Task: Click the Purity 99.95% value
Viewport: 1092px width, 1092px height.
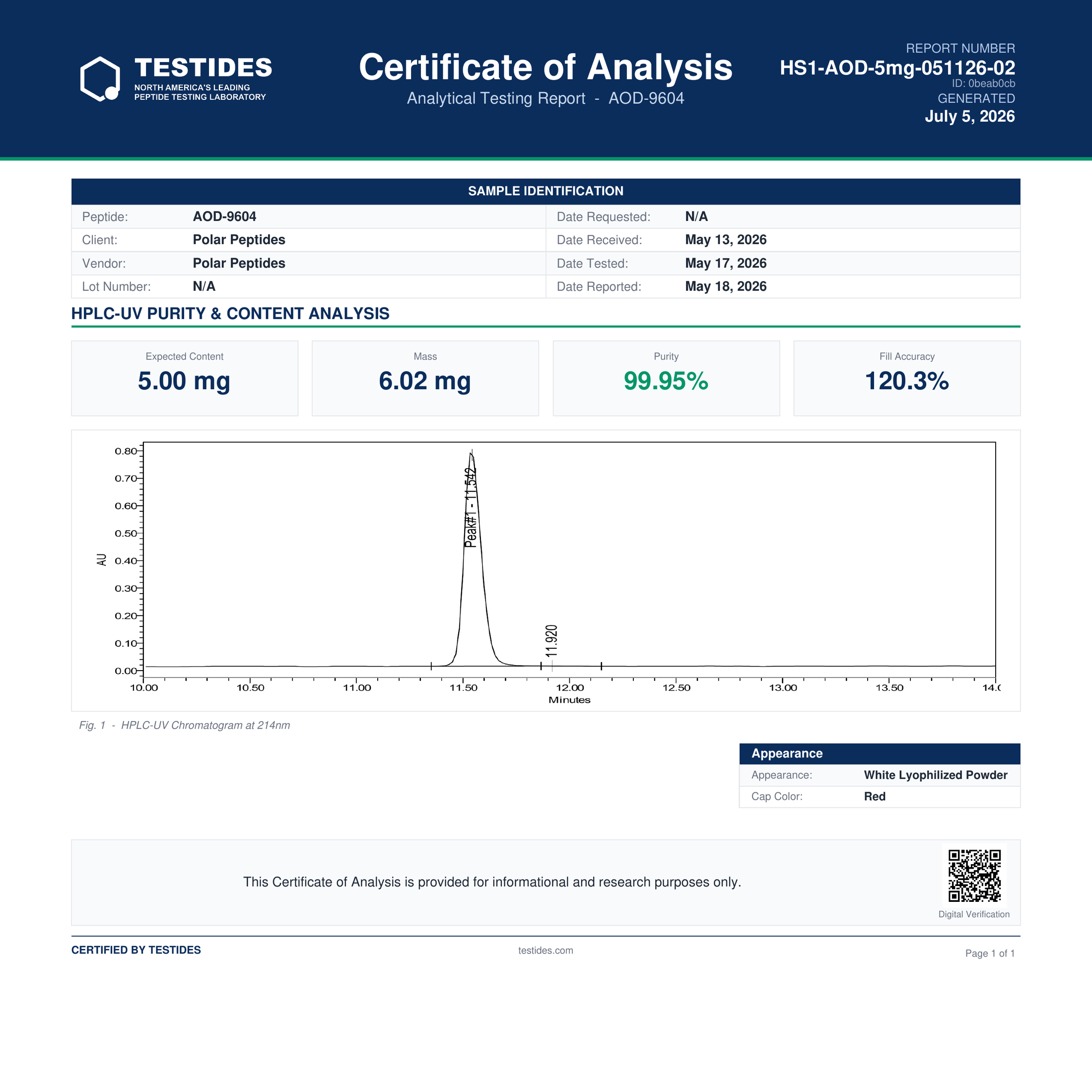Action: click(x=666, y=381)
